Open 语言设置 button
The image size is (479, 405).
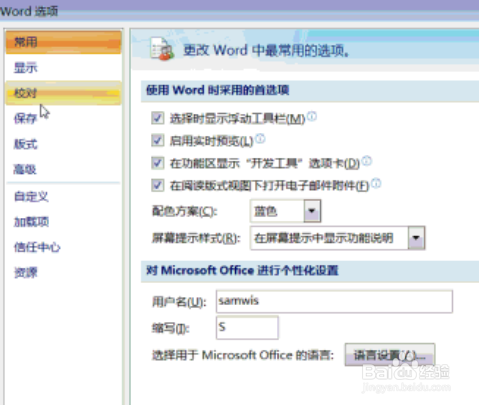[390, 355]
